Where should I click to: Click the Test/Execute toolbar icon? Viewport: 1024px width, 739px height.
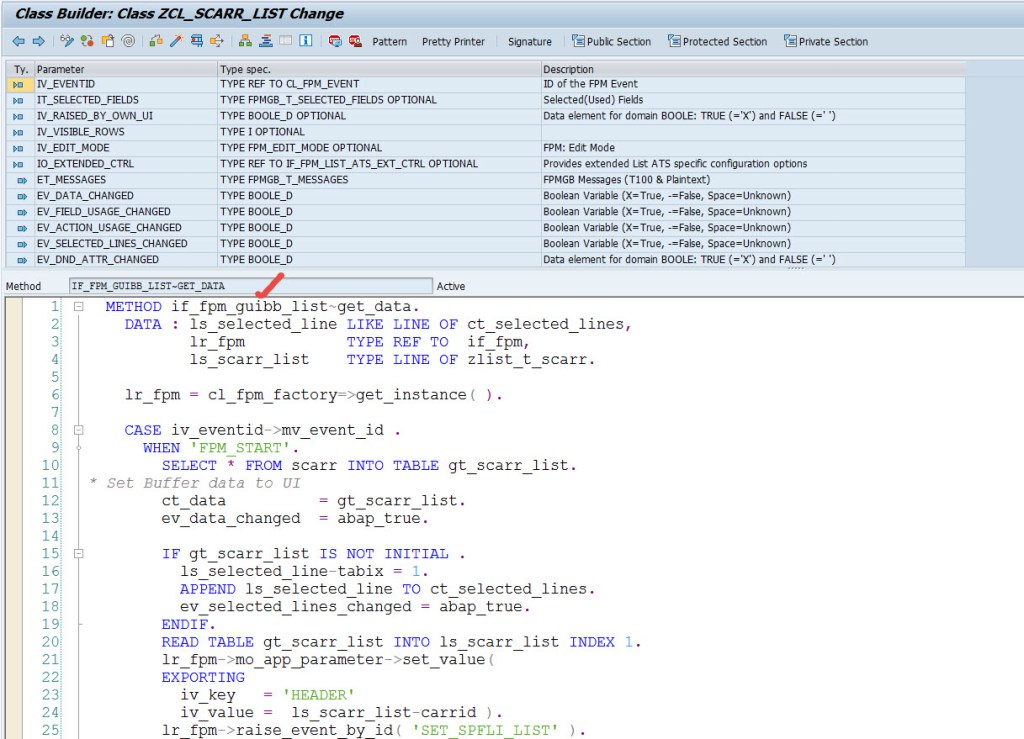[x=197, y=41]
